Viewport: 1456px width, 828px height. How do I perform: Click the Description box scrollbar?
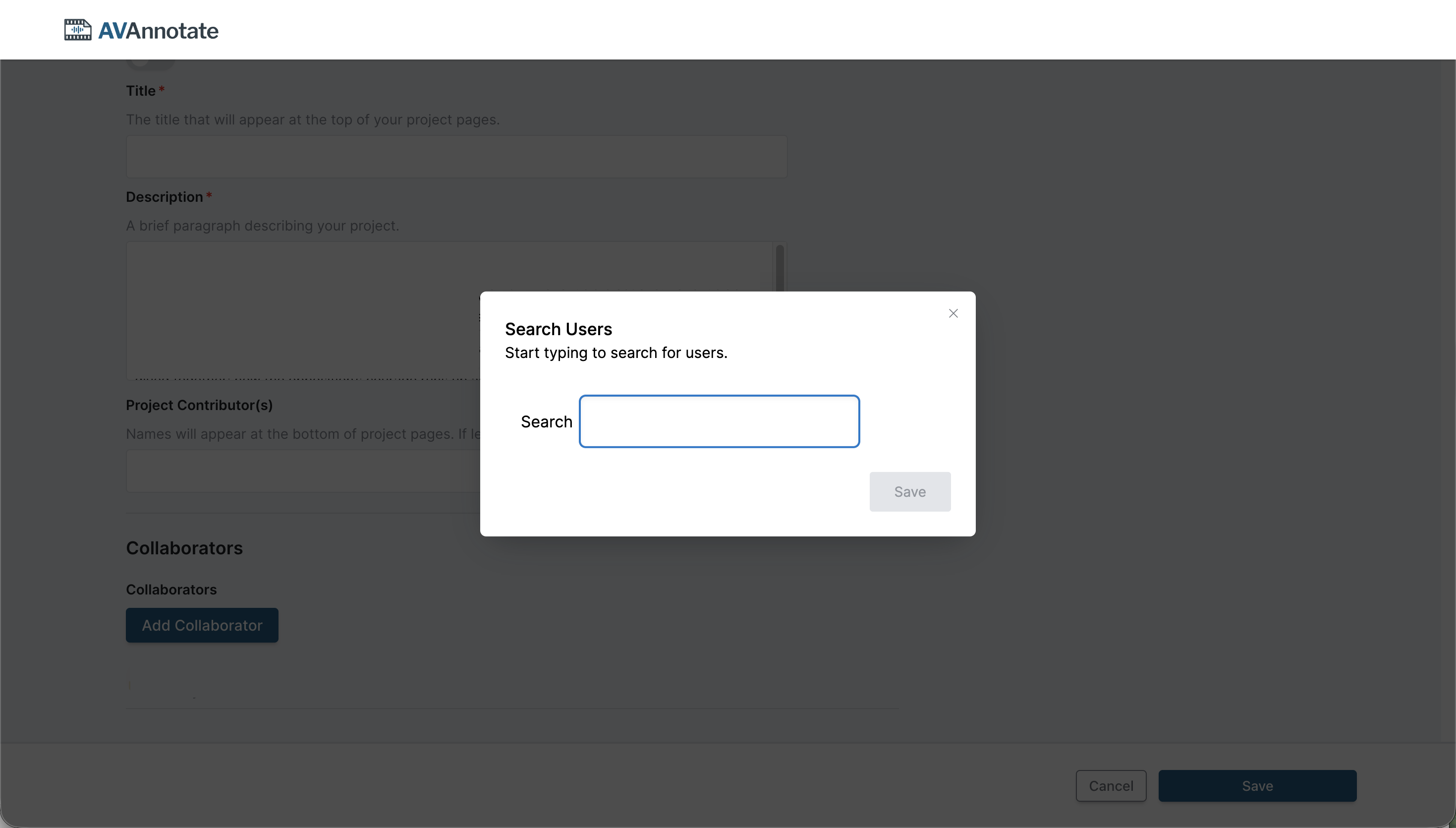(x=780, y=267)
